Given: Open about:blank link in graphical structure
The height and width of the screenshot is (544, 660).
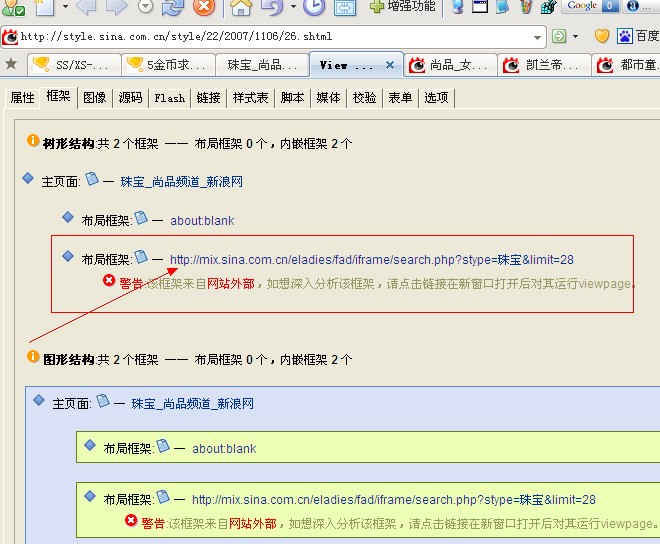Looking at the screenshot, I should pyautogui.click(x=224, y=449).
